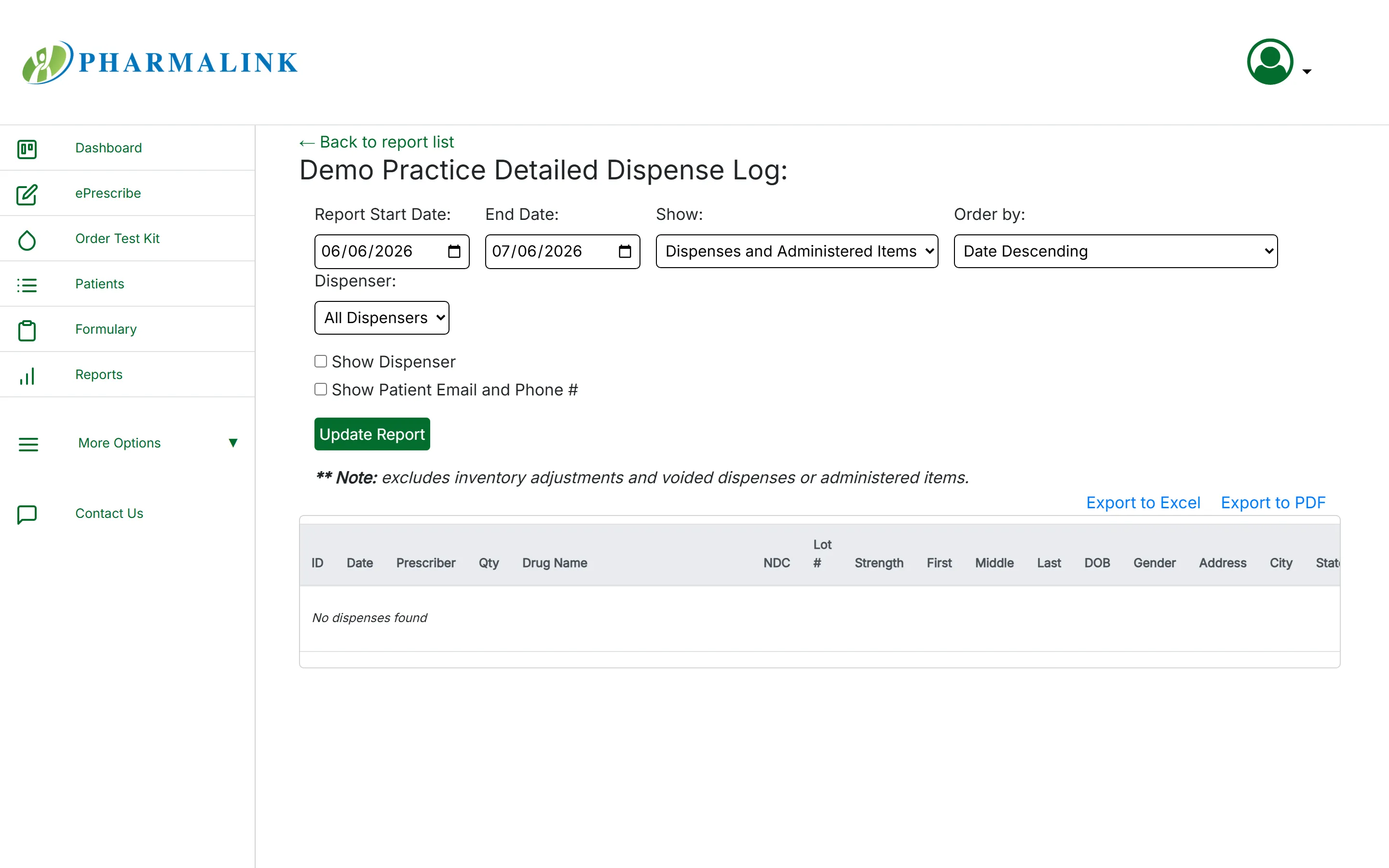This screenshot has height=868, width=1389.
Task: Click the Order Test Kit droplet icon
Action: pos(27,240)
